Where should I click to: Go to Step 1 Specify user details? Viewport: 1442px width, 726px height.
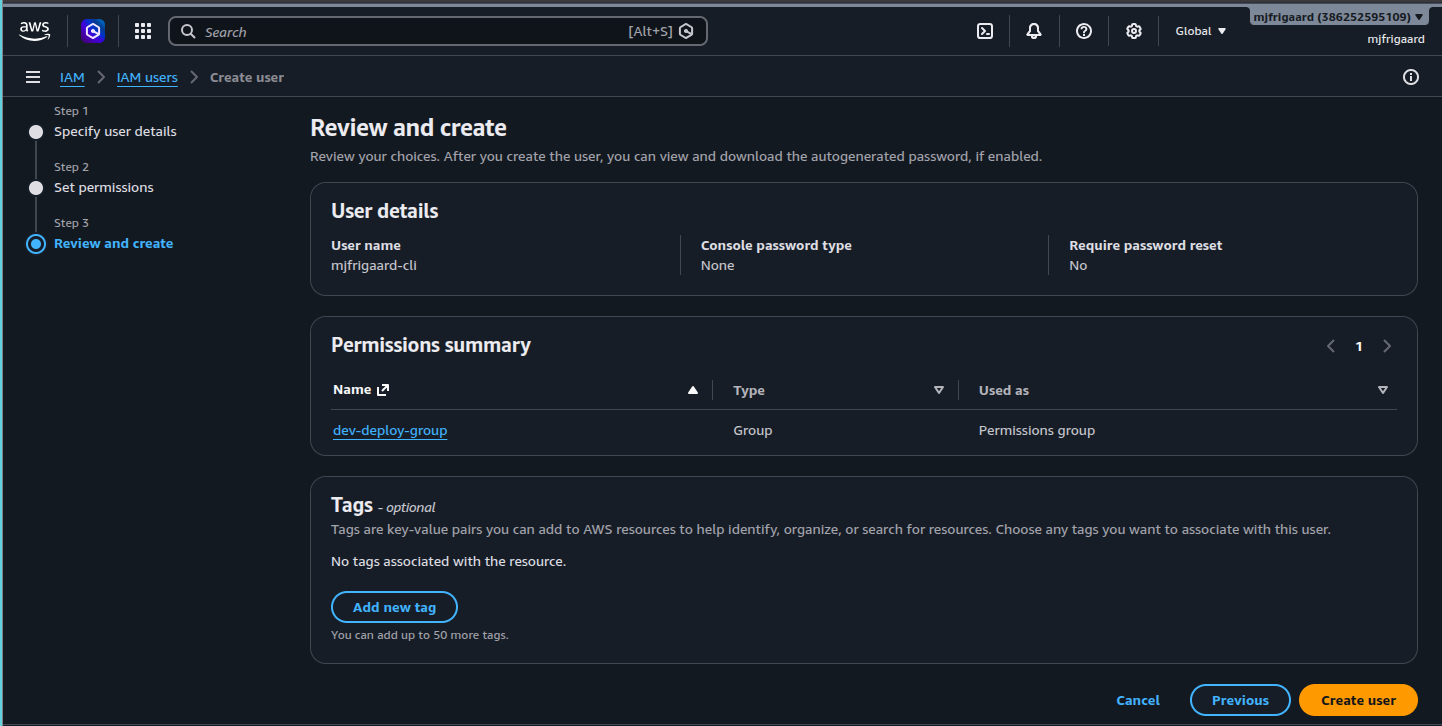pyautogui.click(x=115, y=131)
